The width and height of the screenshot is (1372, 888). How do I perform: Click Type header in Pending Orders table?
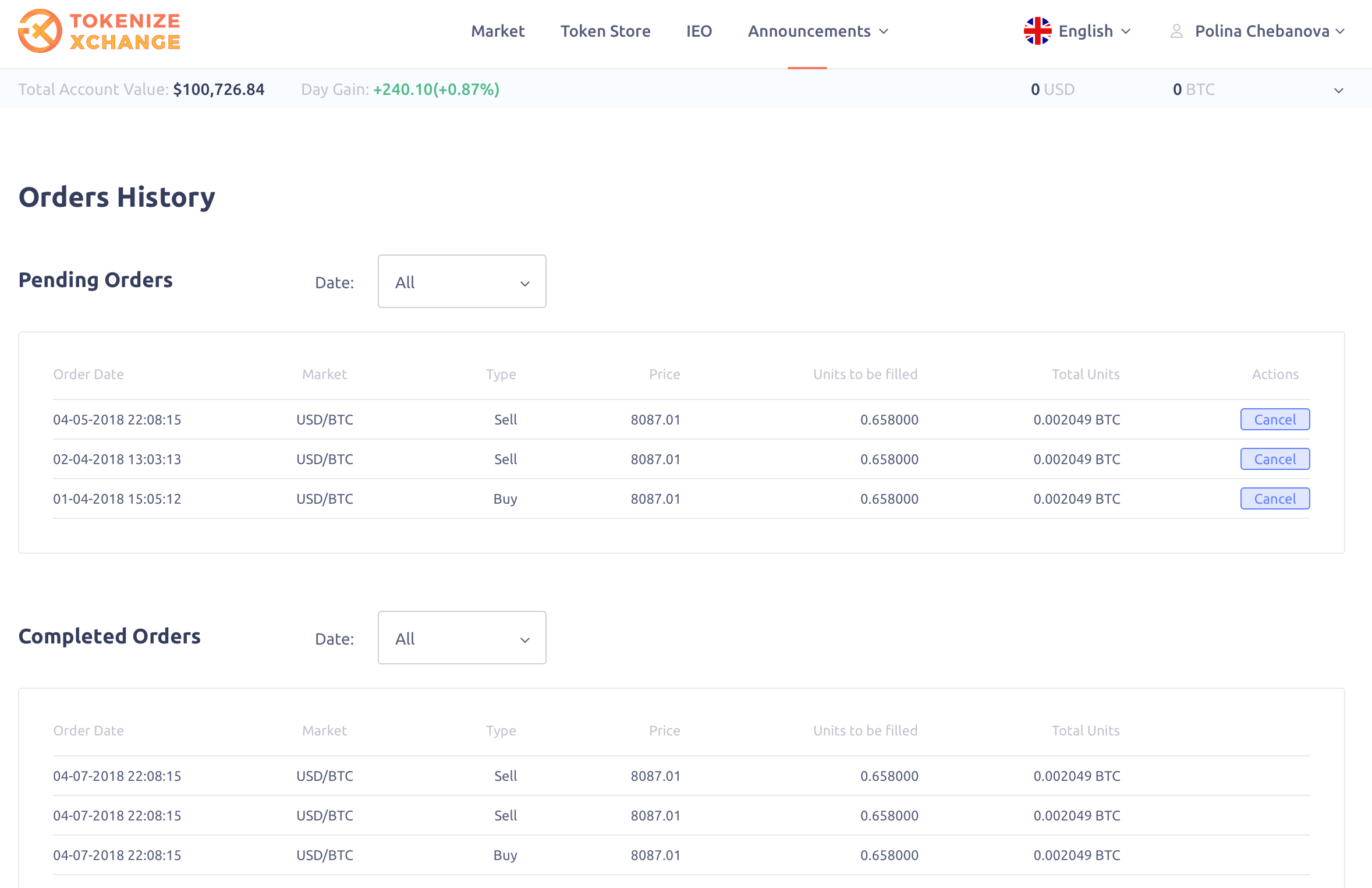click(501, 374)
